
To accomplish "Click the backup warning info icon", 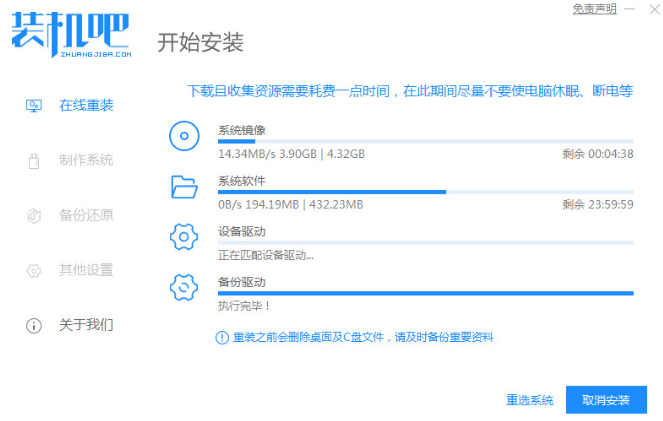I will (222, 337).
